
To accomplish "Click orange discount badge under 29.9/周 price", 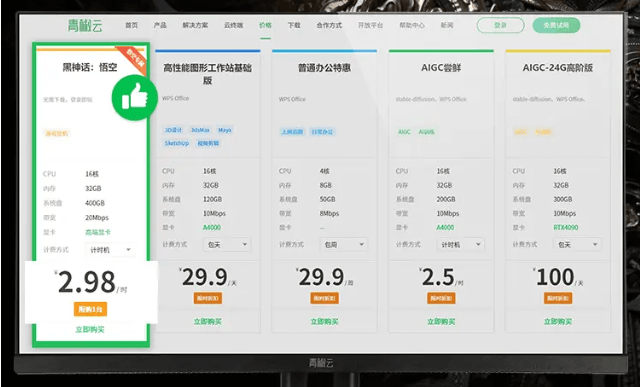I will point(324,298).
